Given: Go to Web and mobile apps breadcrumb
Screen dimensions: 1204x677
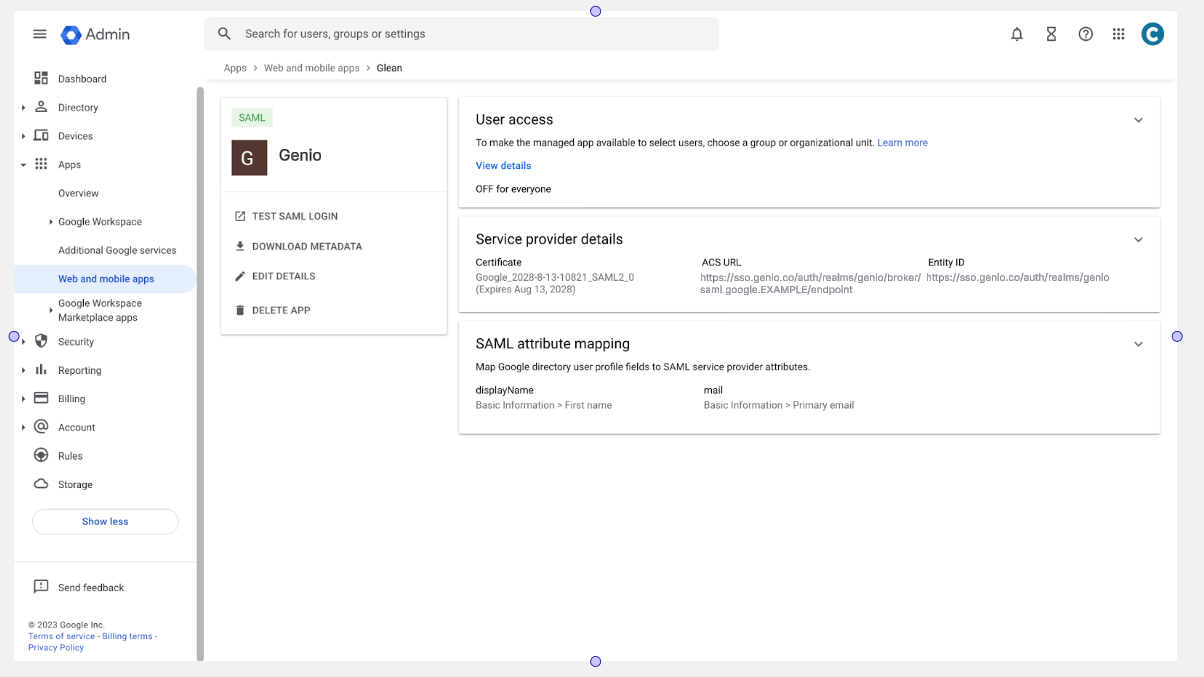Looking at the screenshot, I should click(x=311, y=68).
